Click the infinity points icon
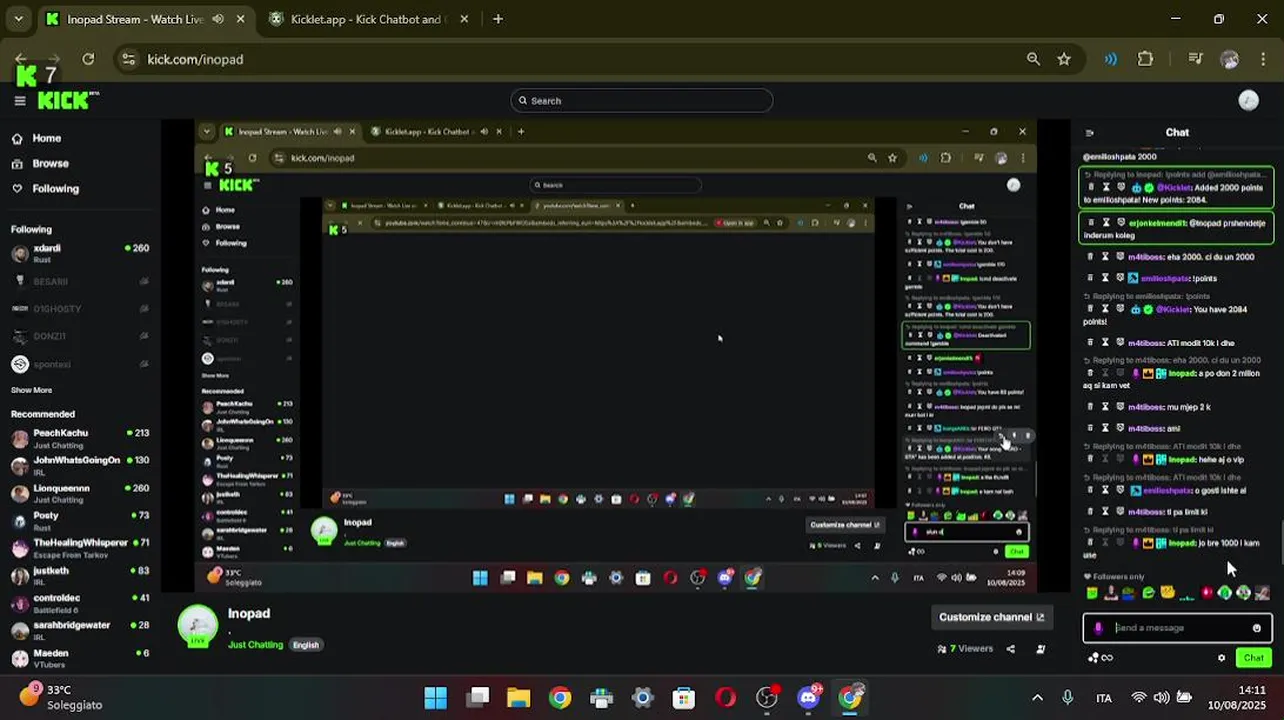Viewport: 1284px width, 720px height. [1107, 658]
